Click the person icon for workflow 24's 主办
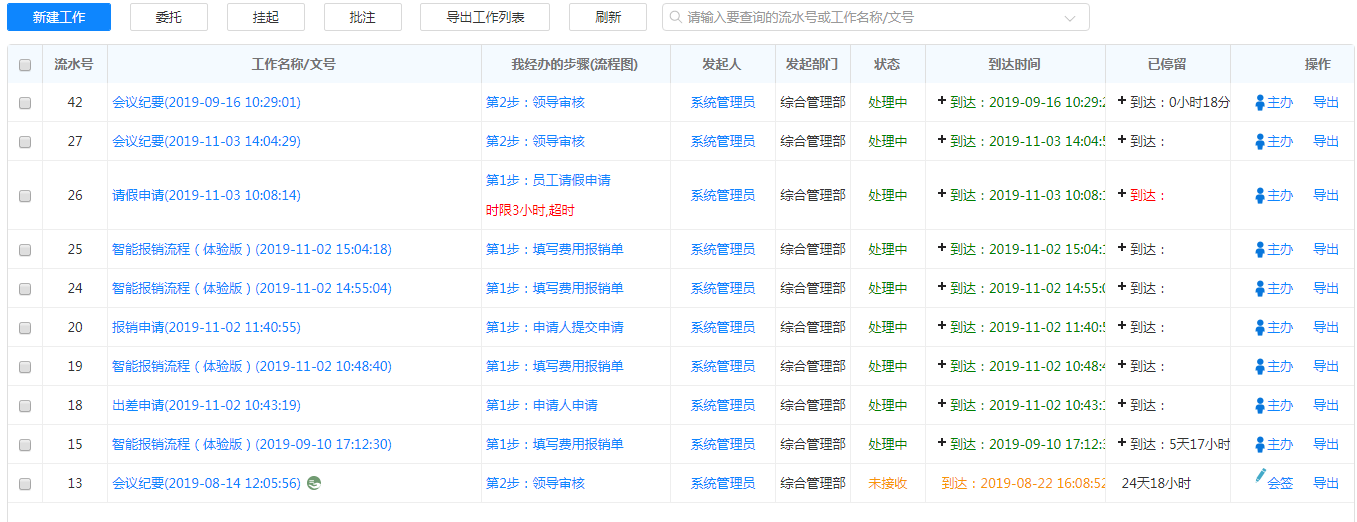Screen dimensions: 1357x522 tap(1260, 289)
